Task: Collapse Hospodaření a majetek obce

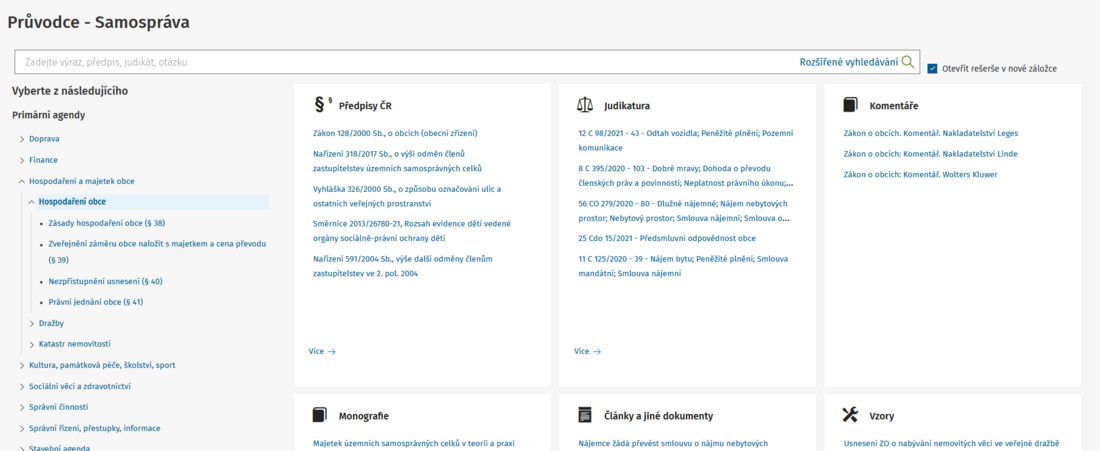Action: point(22,181)
